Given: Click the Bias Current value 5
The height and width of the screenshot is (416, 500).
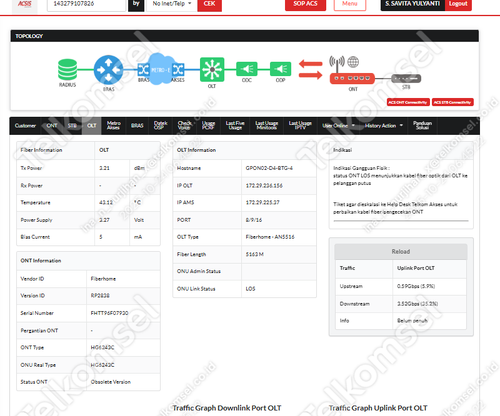Looking at the screenshot, I should point(101,237).
